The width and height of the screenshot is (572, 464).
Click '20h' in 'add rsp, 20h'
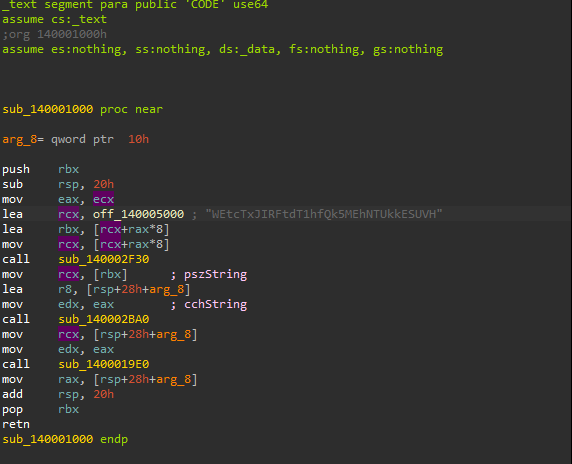click(x=104, y=394)
